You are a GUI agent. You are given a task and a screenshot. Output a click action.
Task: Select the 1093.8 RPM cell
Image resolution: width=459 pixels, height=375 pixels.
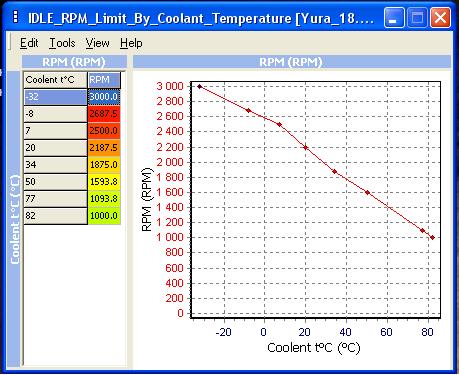[x=104, y=199]
